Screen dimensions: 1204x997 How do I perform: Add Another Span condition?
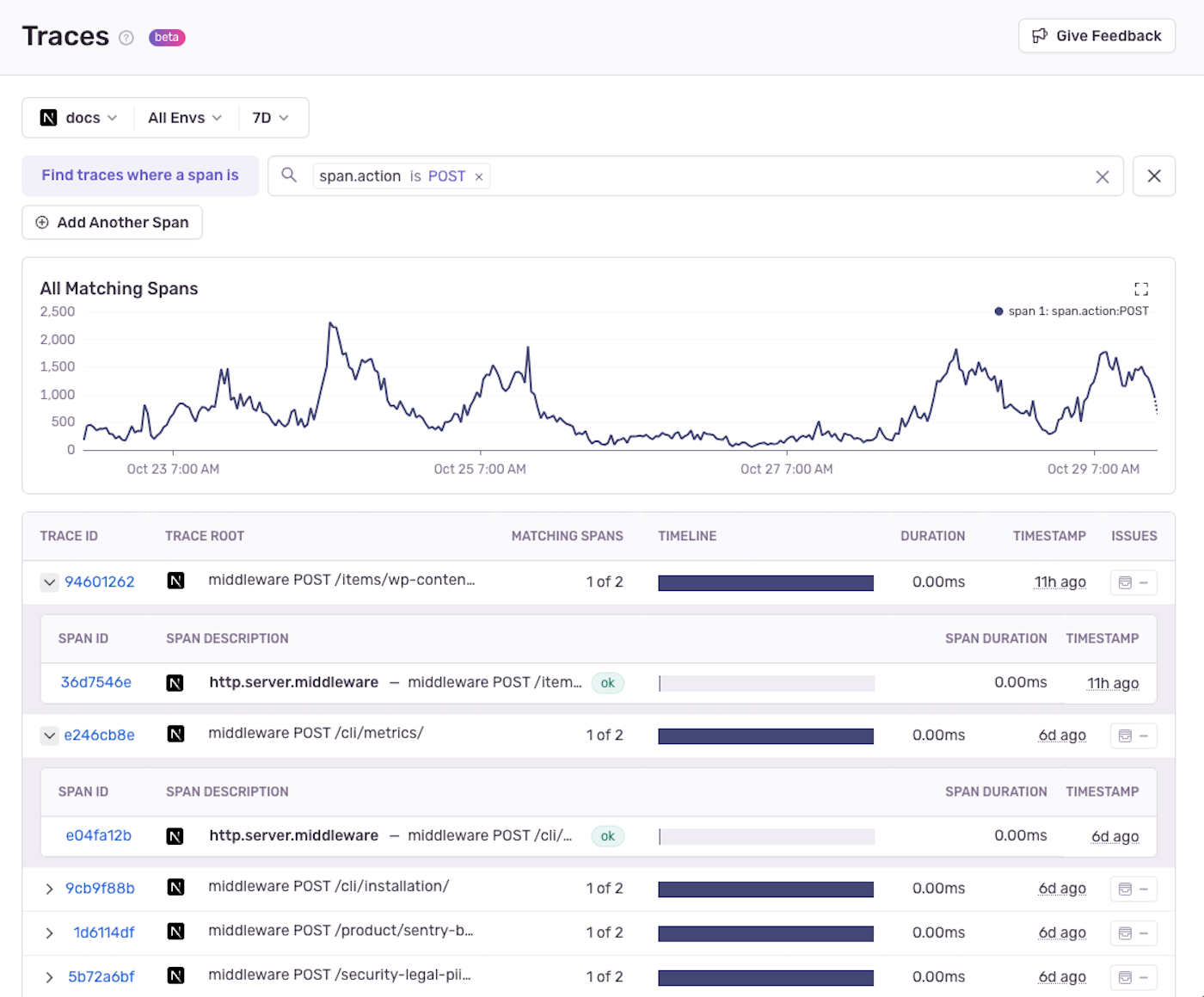pyautogui.click(x=112, y=223)
